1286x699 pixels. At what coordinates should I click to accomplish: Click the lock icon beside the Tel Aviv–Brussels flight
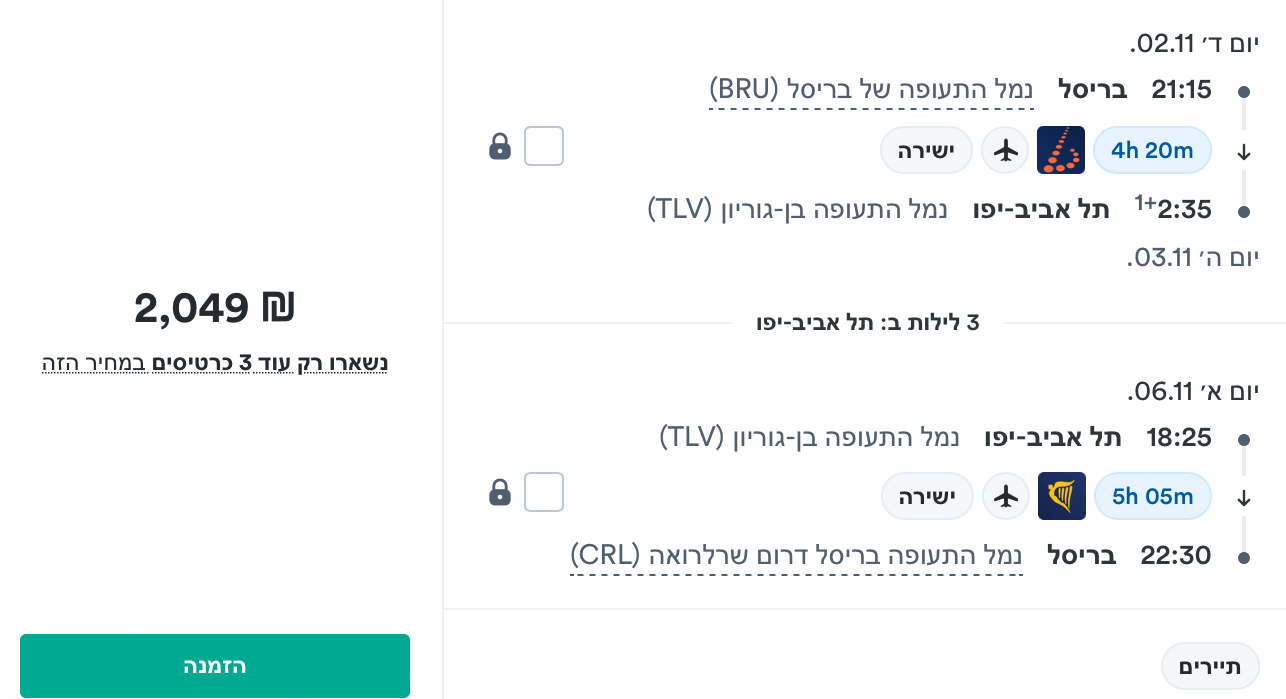click(x=500, y=492)
